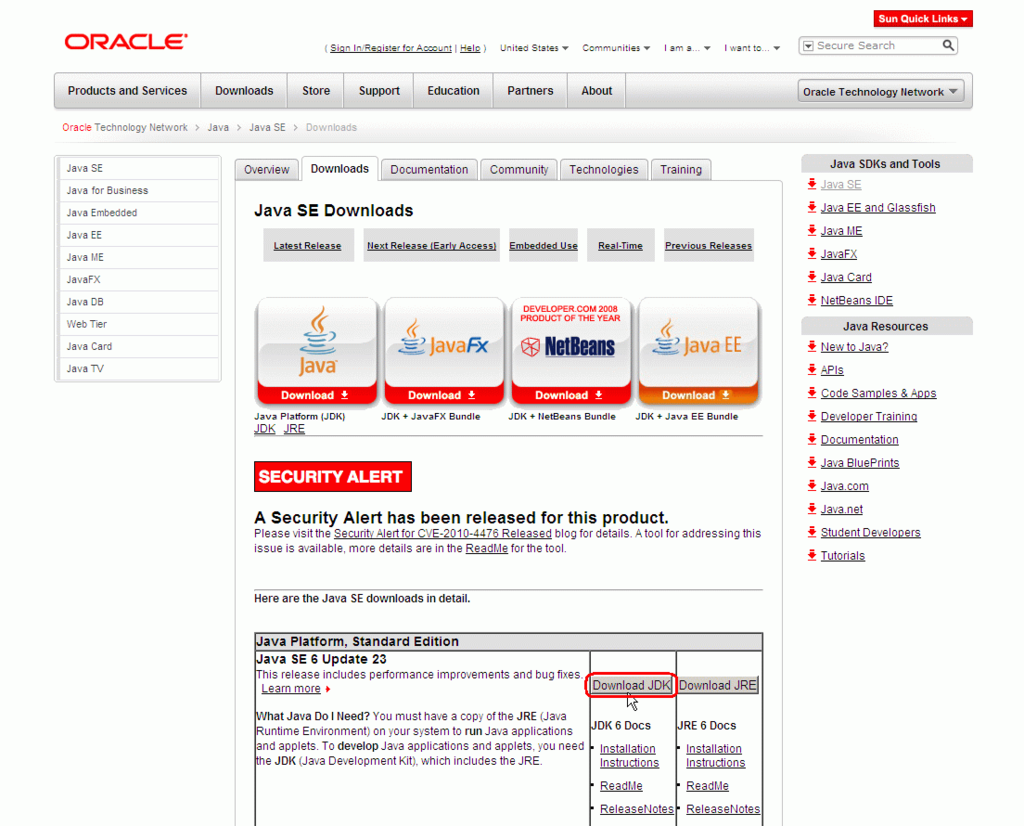Open the Support menu item
The image size is (1024, 826).
point(379,91)
